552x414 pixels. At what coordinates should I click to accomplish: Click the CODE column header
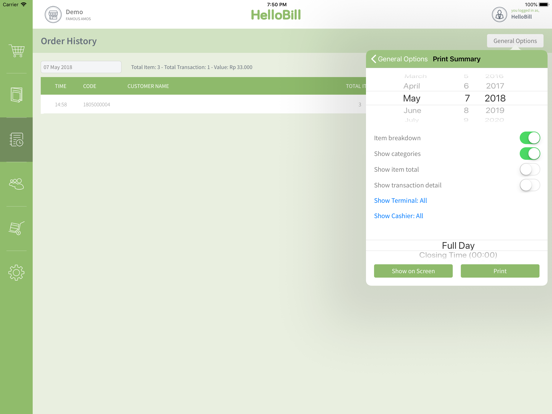click(89, 86)
